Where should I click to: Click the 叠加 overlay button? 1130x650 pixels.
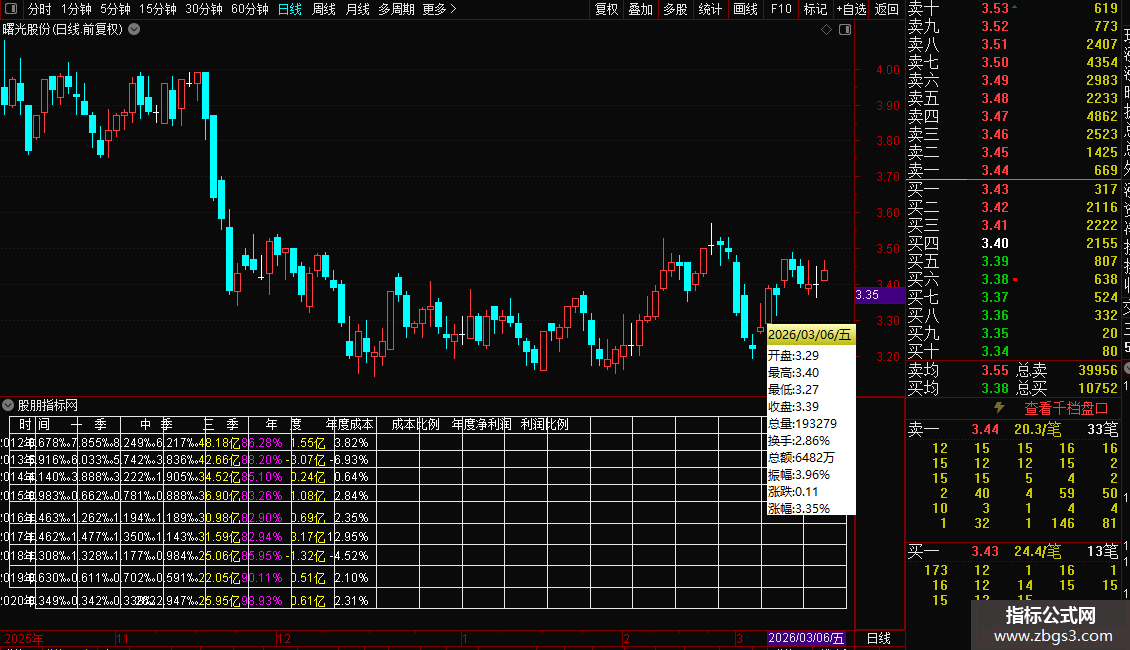pos(641,9)
